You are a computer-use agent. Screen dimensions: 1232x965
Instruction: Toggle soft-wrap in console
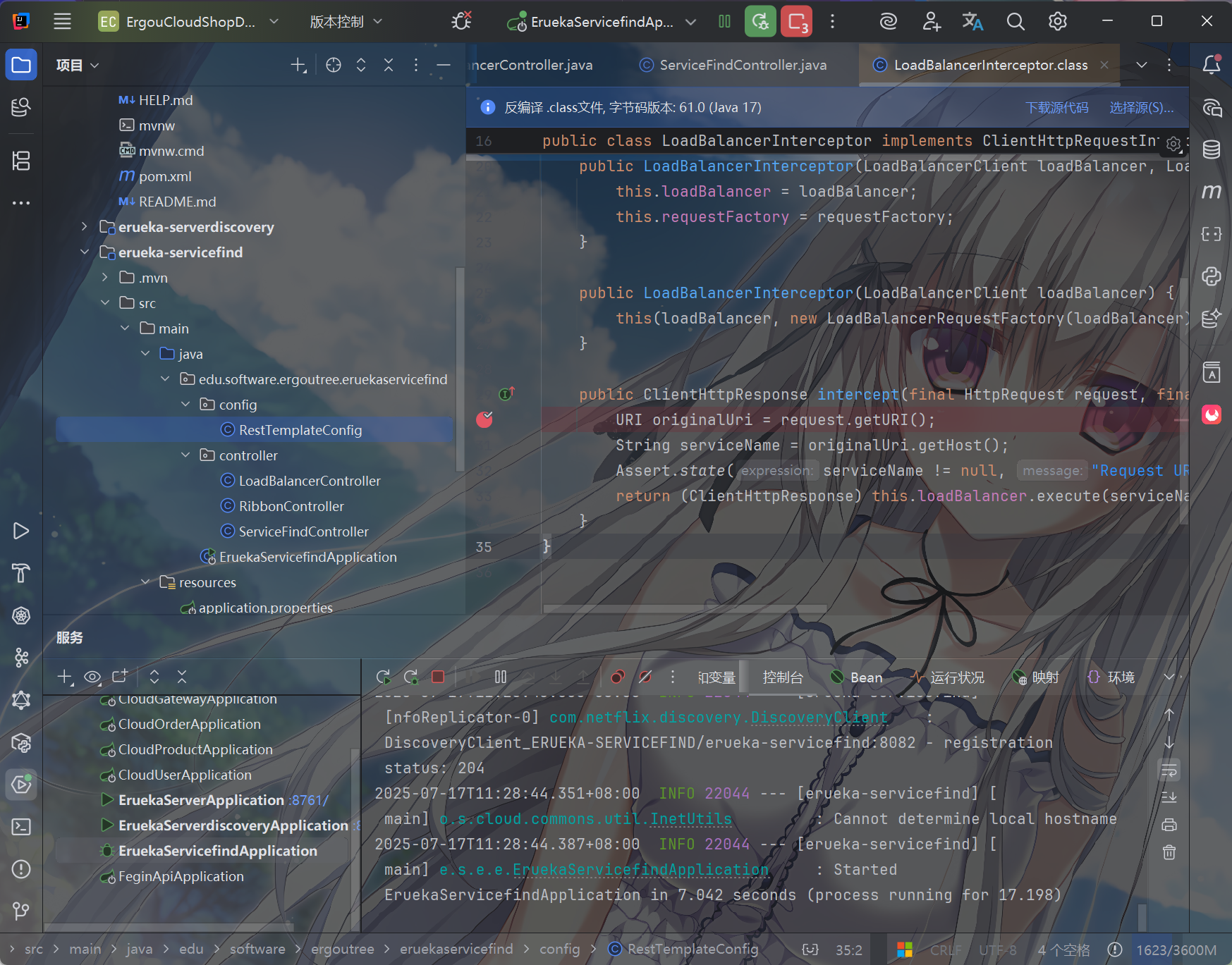tap(1169, 770)
